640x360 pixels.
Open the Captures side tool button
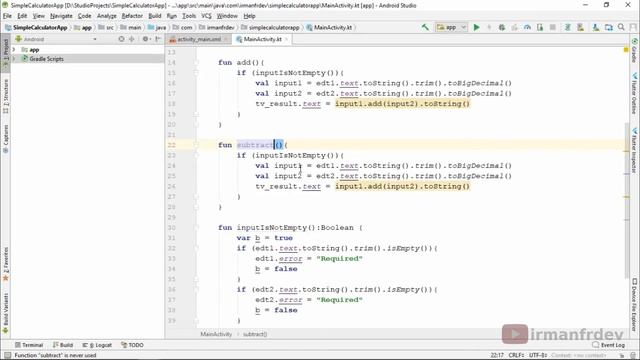pyautogui.click(x=6, y=139)
